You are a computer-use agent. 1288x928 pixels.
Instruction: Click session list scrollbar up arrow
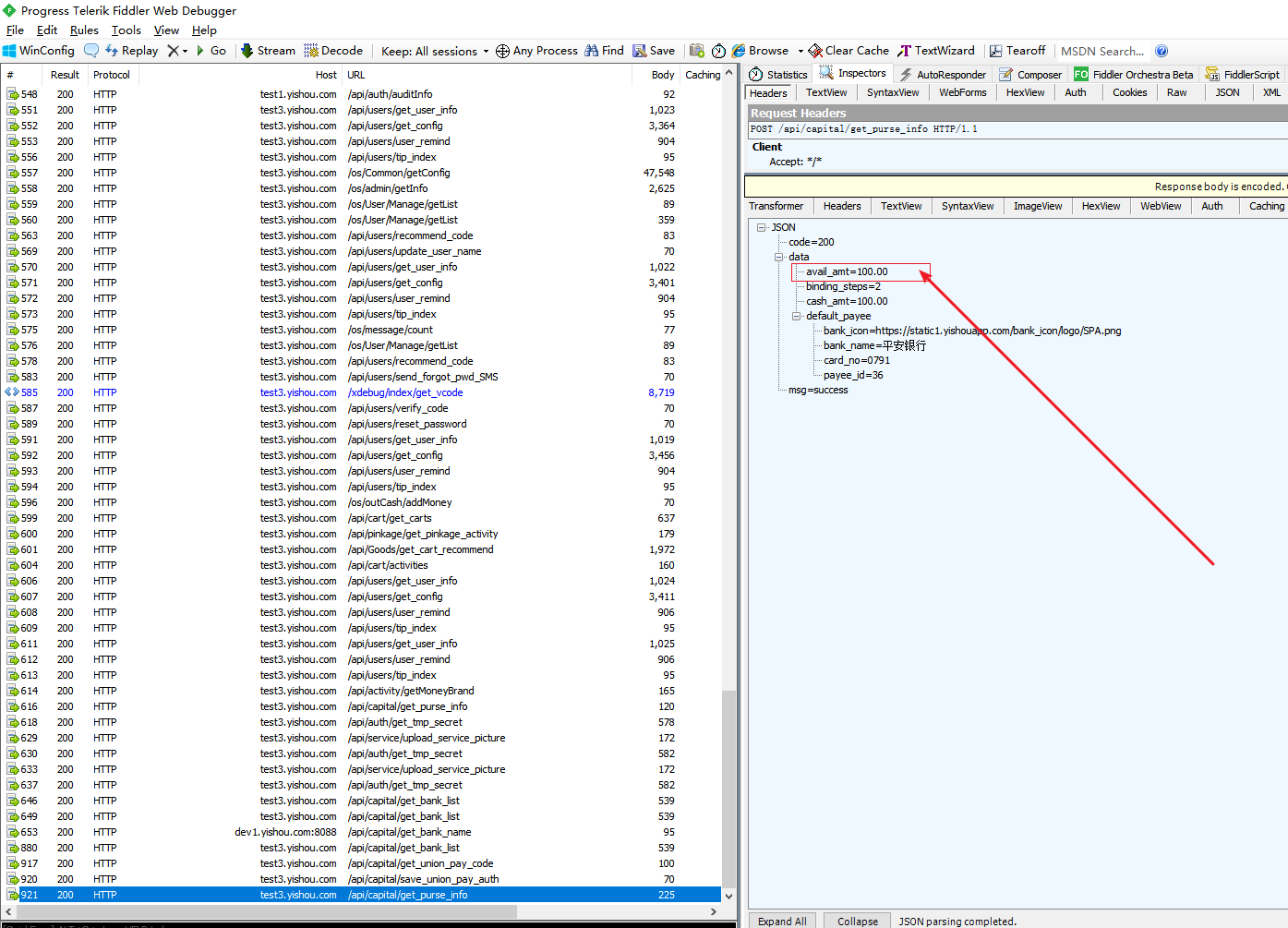tap(728, 73)
